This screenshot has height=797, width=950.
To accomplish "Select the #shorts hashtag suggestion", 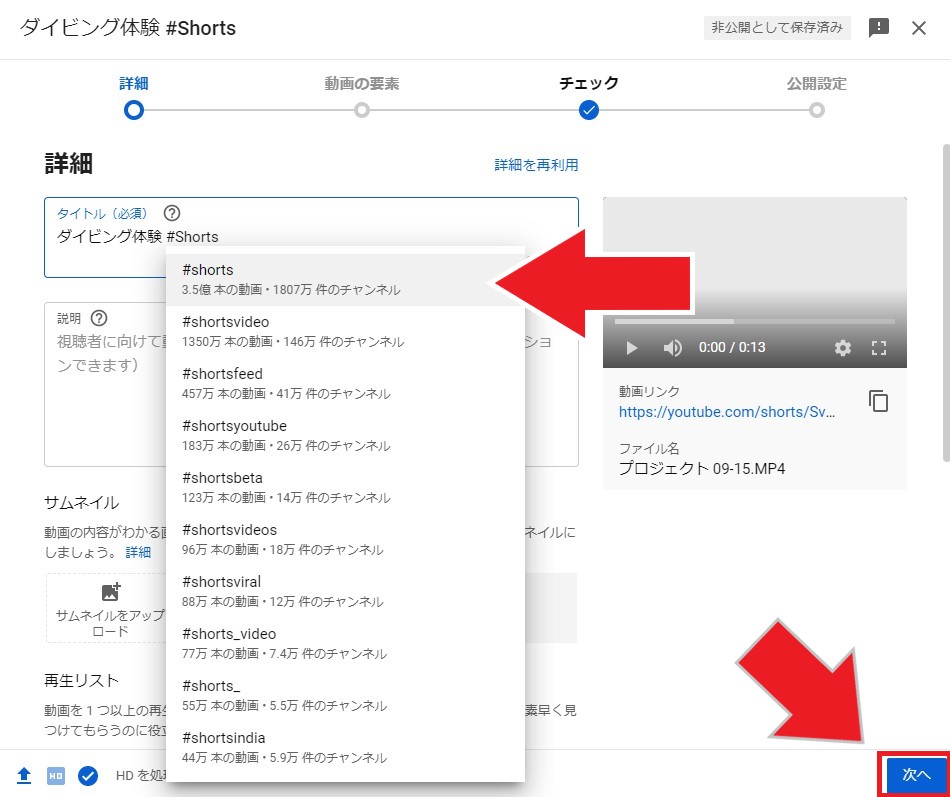I will pos(345,279).
